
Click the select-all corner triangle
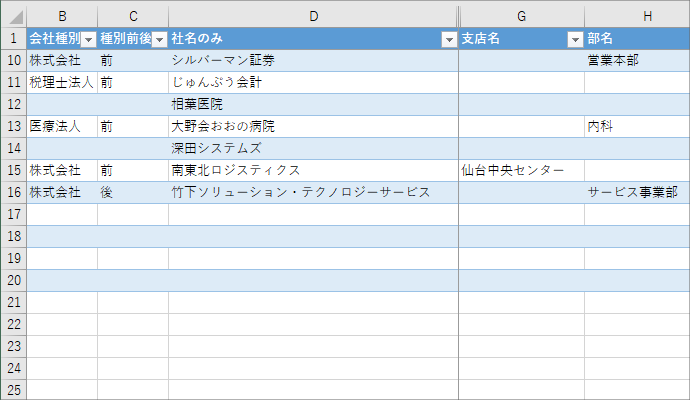click(14, 17)
